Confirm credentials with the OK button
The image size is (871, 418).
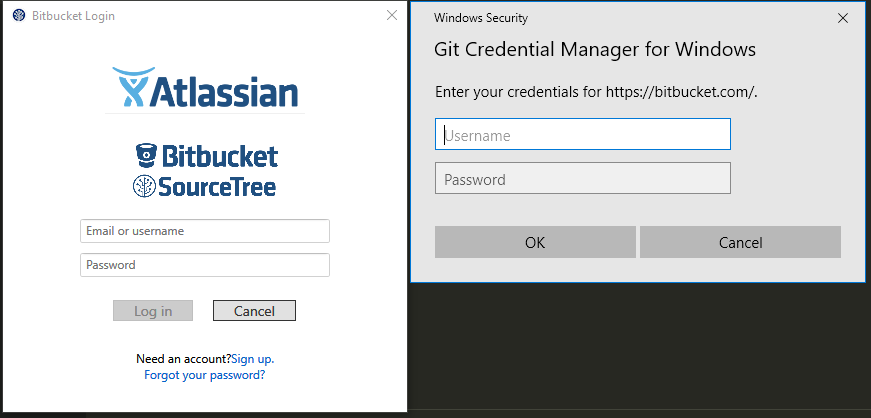coord(535,242)
